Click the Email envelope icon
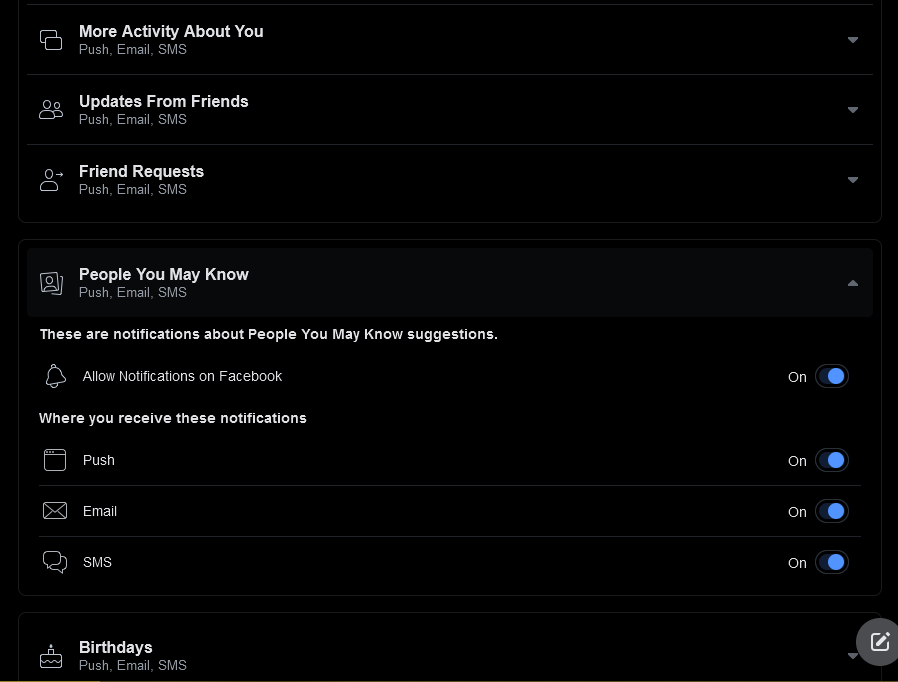Screen dimensions: 898x682 pyautogui.click(x=55, y=511)
